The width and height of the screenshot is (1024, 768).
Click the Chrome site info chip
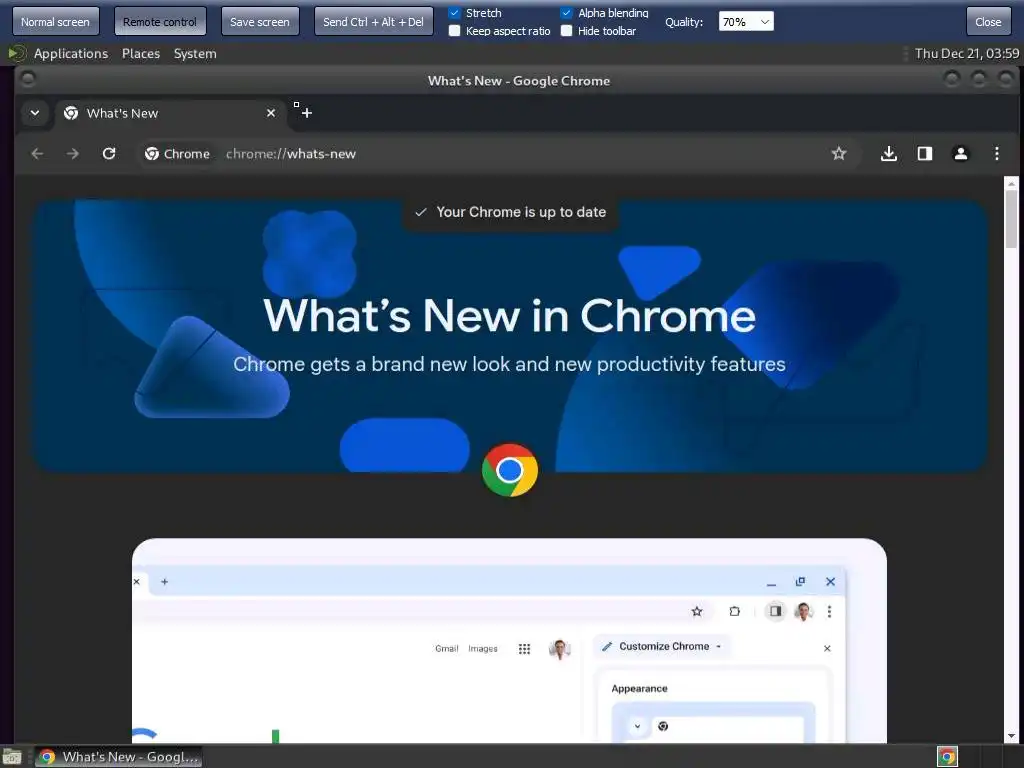tap(177, 153)
